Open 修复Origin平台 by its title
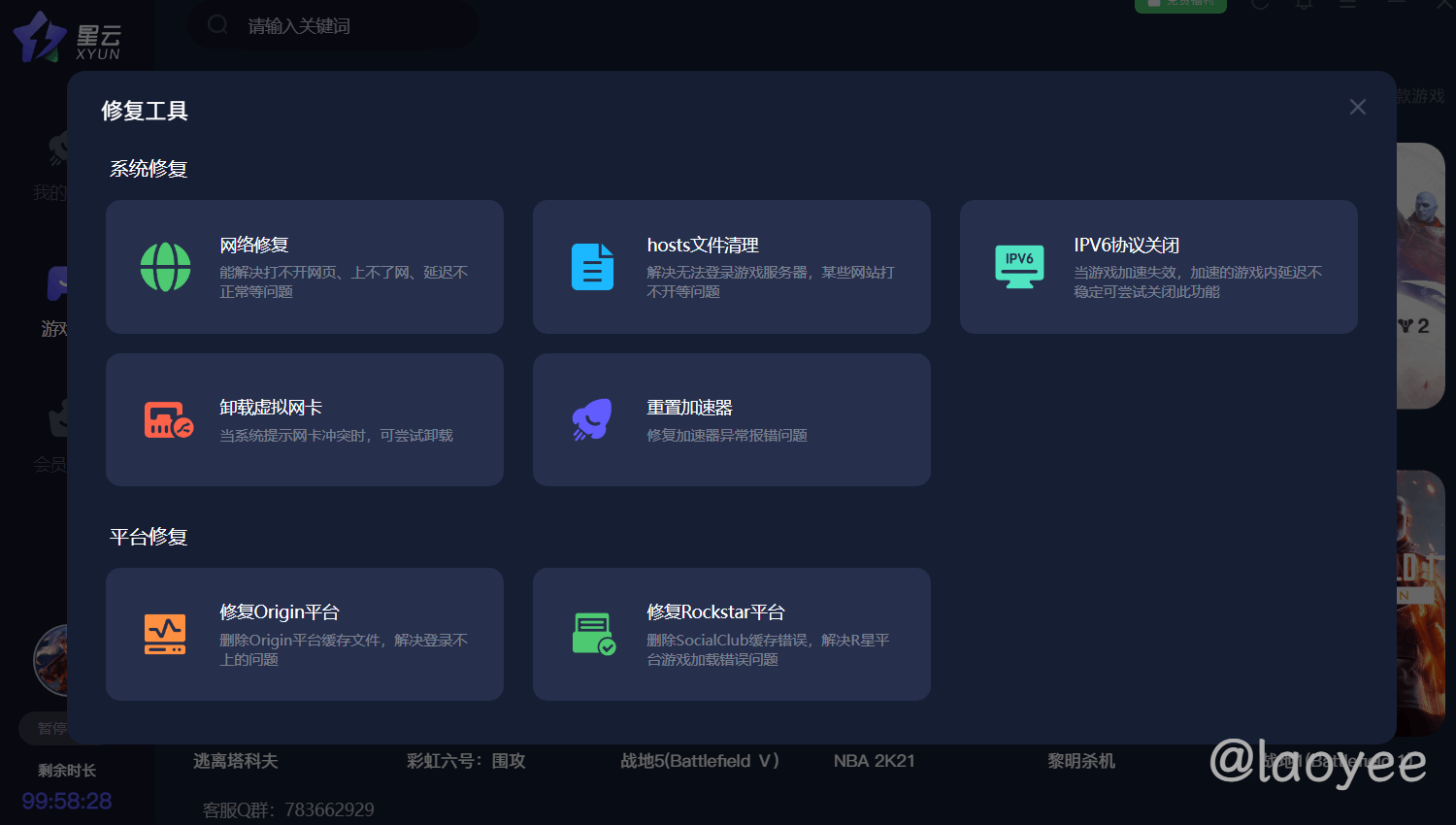 pos(280,612)
